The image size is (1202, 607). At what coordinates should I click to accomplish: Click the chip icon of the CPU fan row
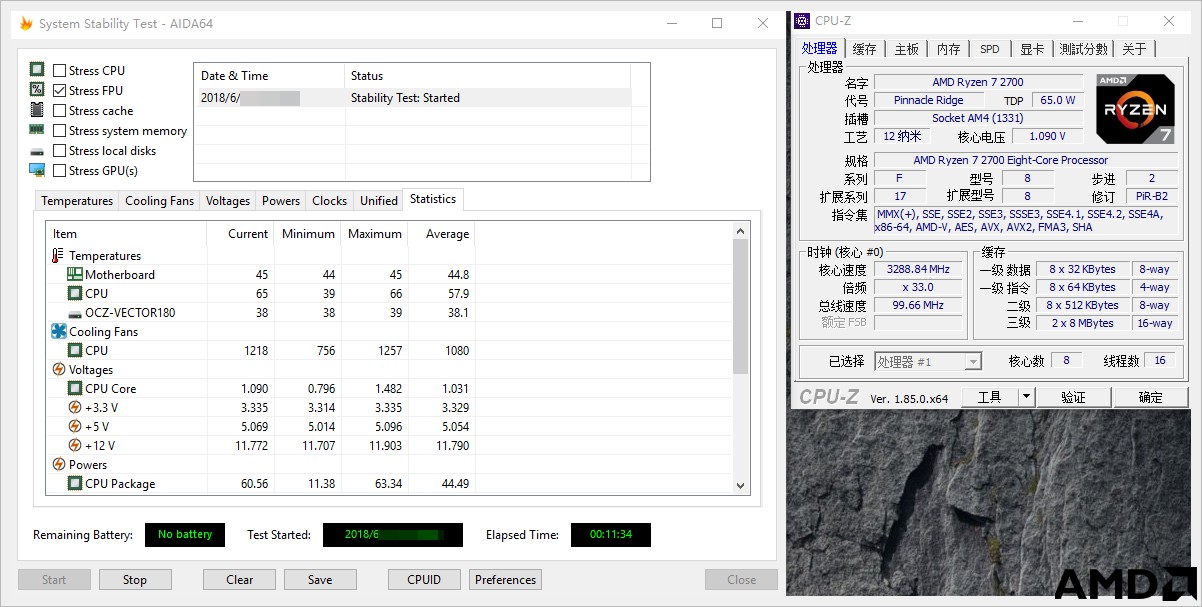pyautogui.click(x=75, y=351)
